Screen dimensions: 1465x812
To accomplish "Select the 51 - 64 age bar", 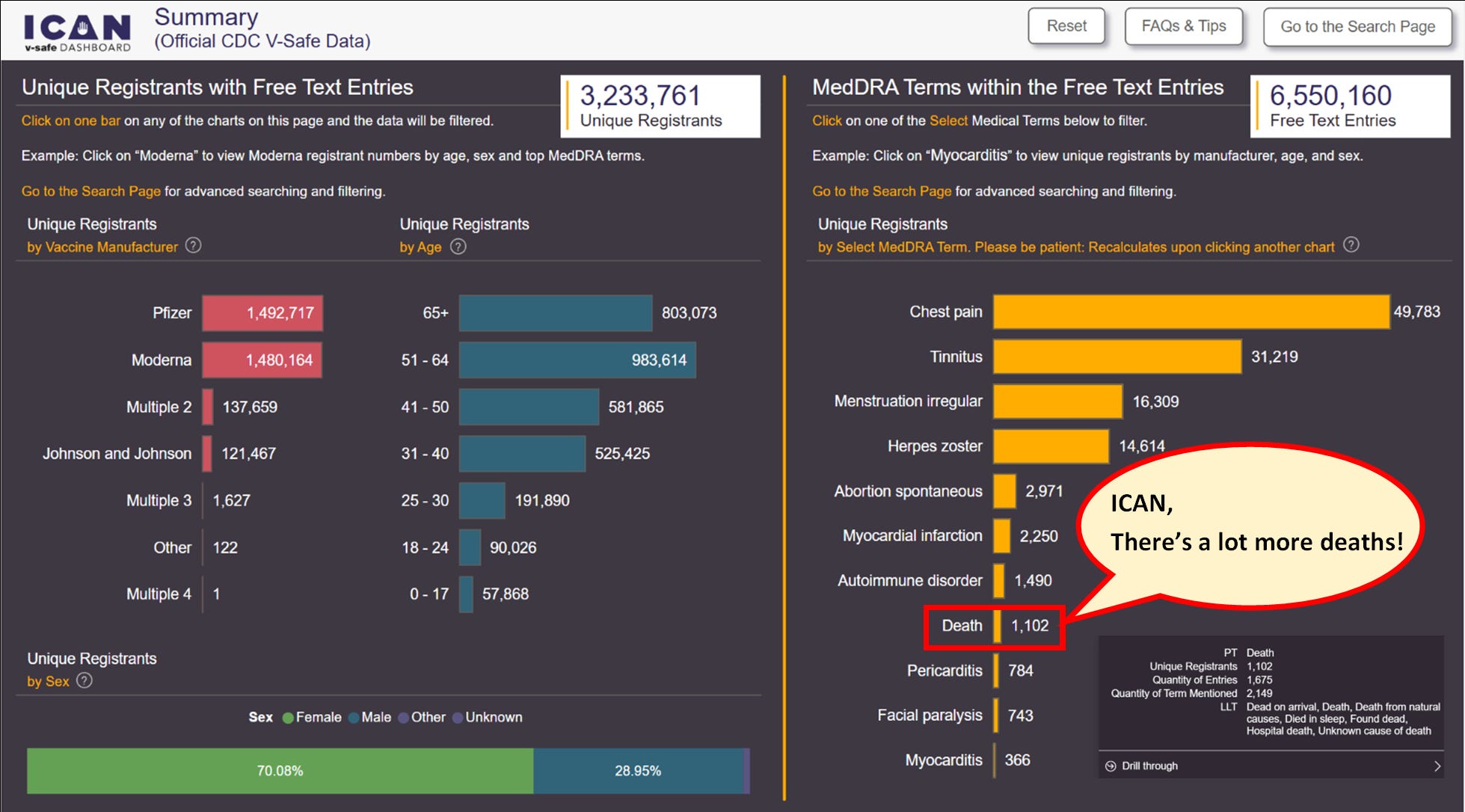I will 577,360.
